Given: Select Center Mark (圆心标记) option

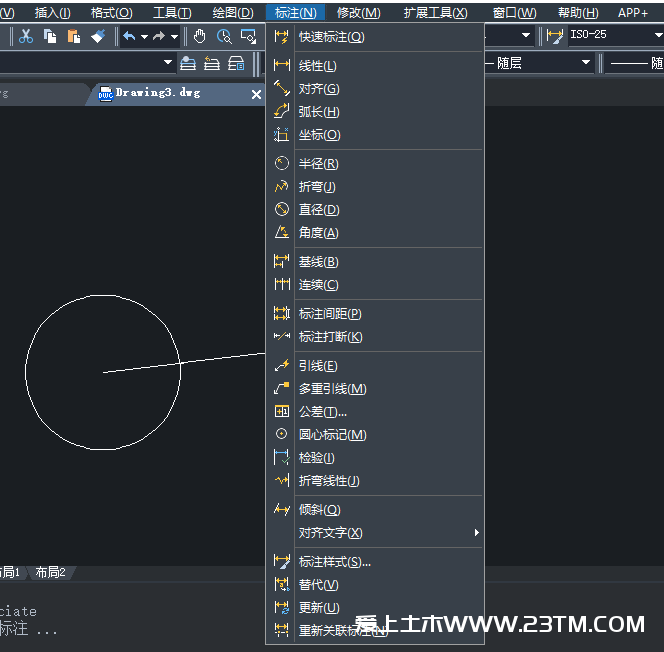Looking at the screenshot, I should click(x=332, y=435).
